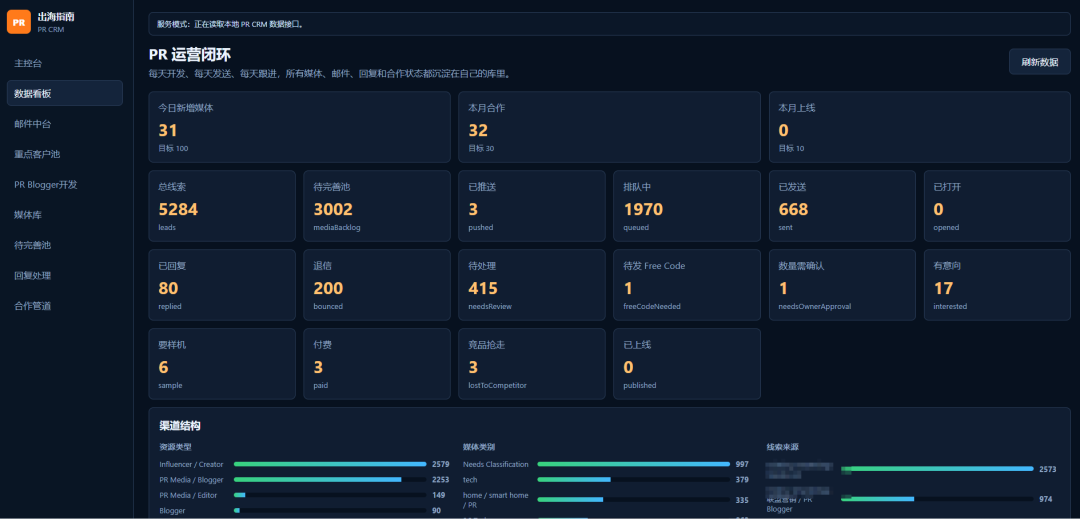Screen dimensions: 1080x519
Task: Click the home / smart home progress bar
Action: tap(634, 499)
